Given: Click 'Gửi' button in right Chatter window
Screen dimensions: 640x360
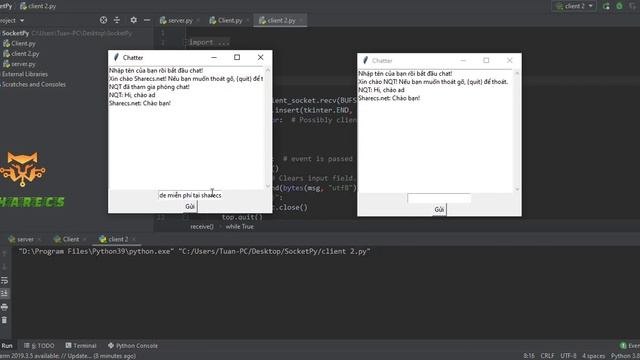Looking at the screenshot, I should pos(439,210).
